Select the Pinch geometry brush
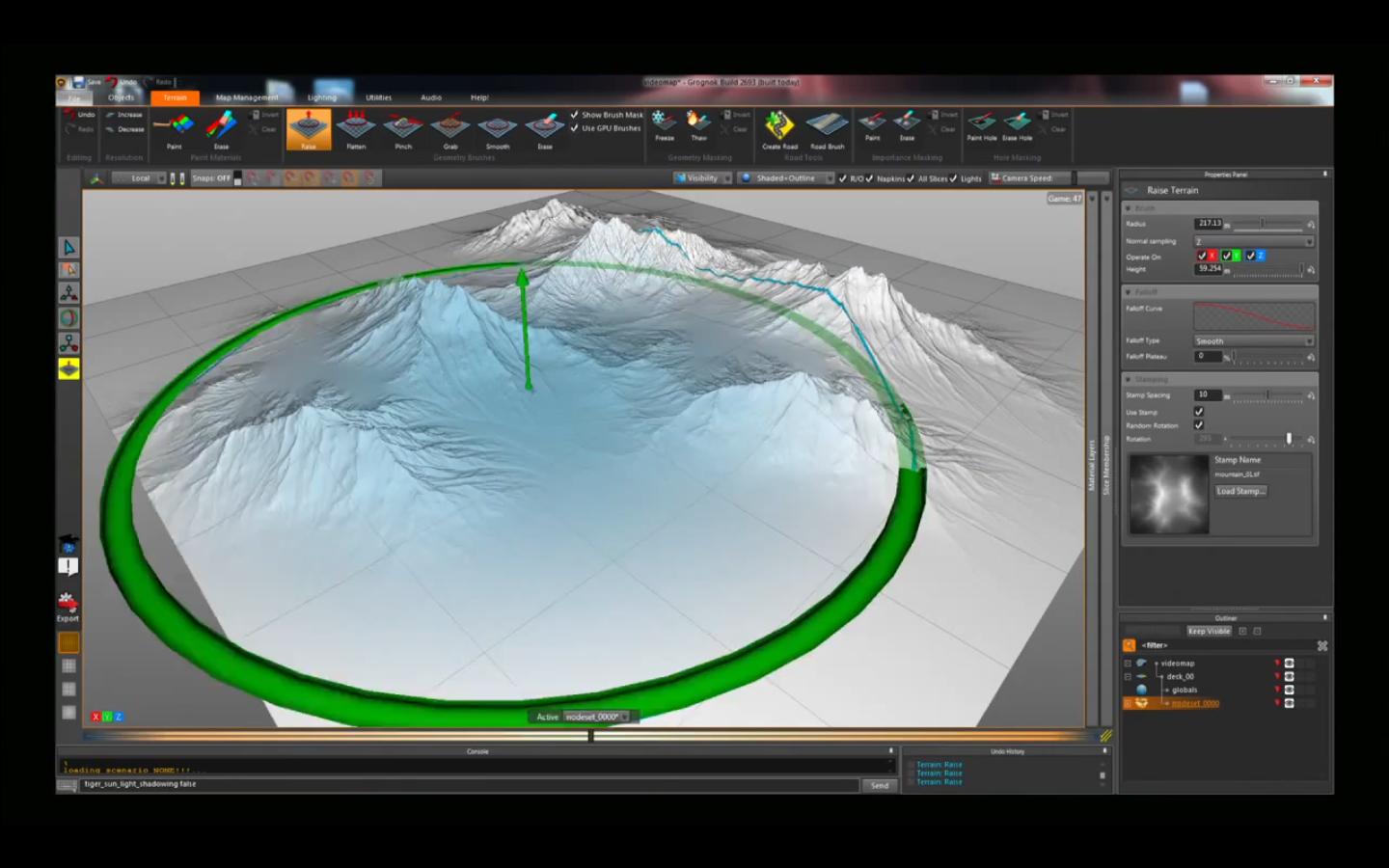This screenshot has width=1389, height=868. pyautogui.click(x=403, y=128)
